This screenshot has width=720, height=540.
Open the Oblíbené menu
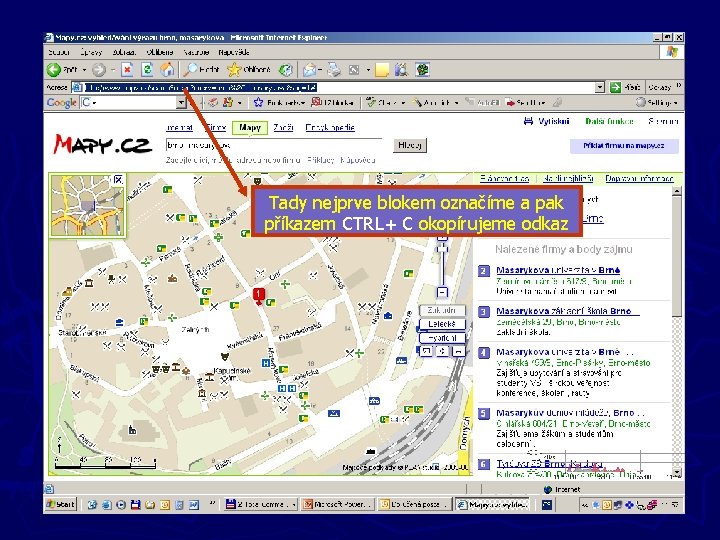click(160, 52)
